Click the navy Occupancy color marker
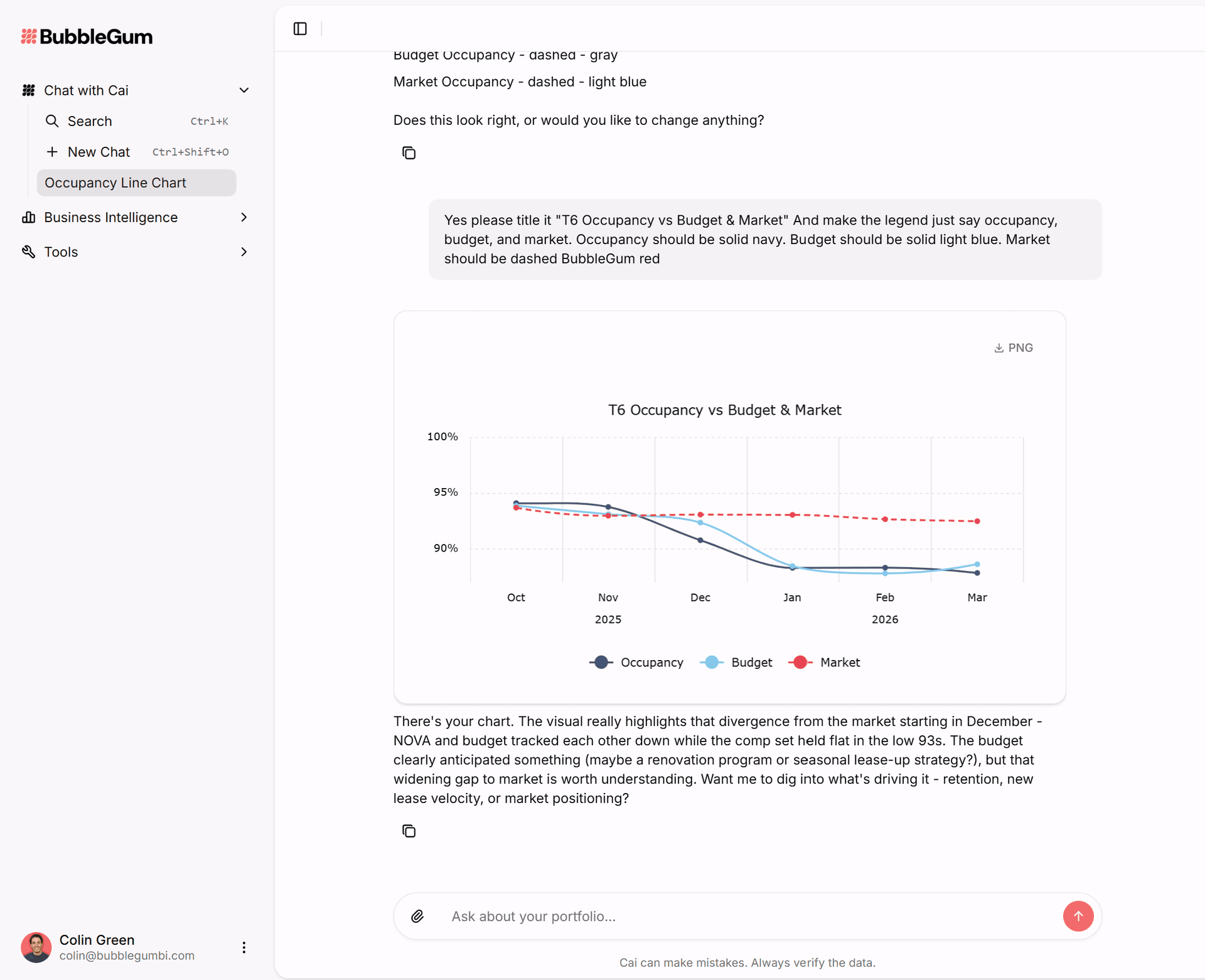The image size is (1205, 980). coord(600,662)
